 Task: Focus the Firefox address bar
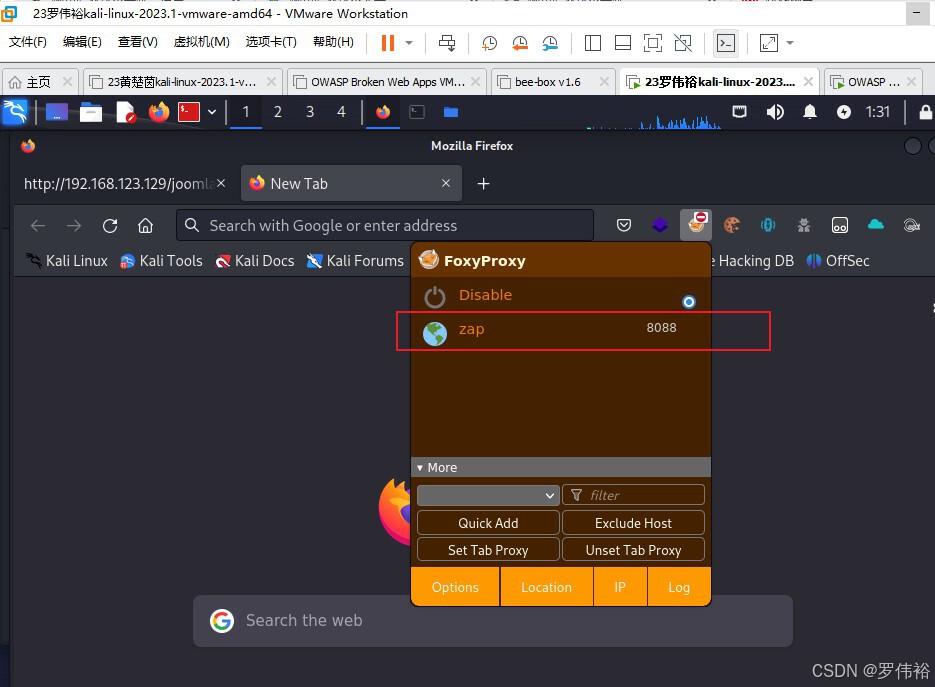pyautogui.click(x=385, y=225)
